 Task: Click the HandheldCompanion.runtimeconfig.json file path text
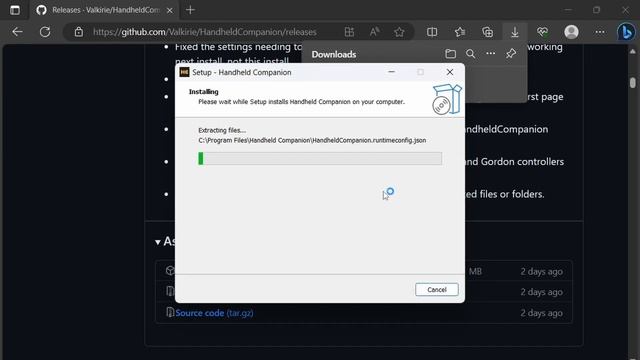[x=312, y=140]
